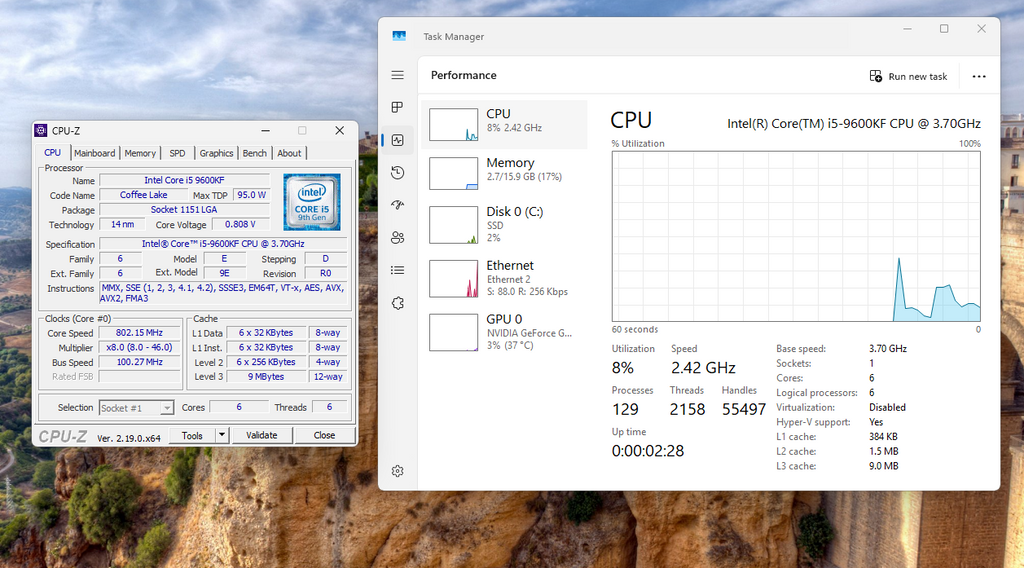Open Processes page in Task Manager sidebar
Image resolution: width=1024 pixels, height=568 pixels.
(397, 107)
